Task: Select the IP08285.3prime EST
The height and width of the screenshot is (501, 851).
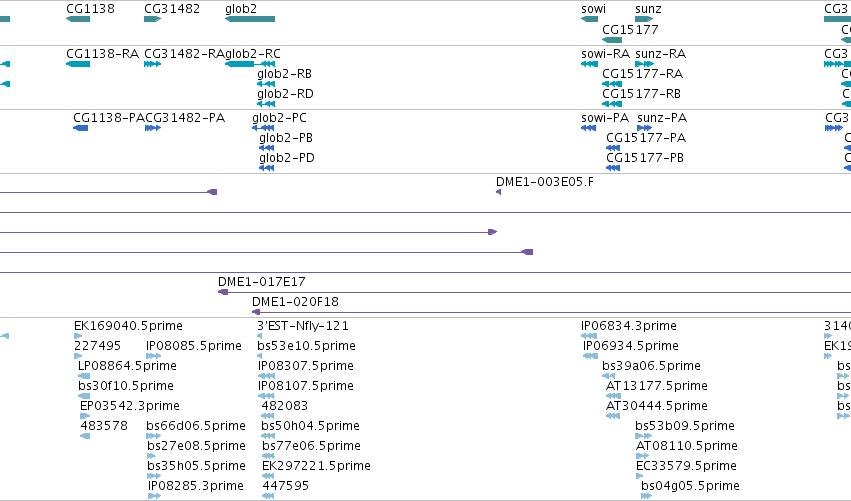Action: pos(154,496)
